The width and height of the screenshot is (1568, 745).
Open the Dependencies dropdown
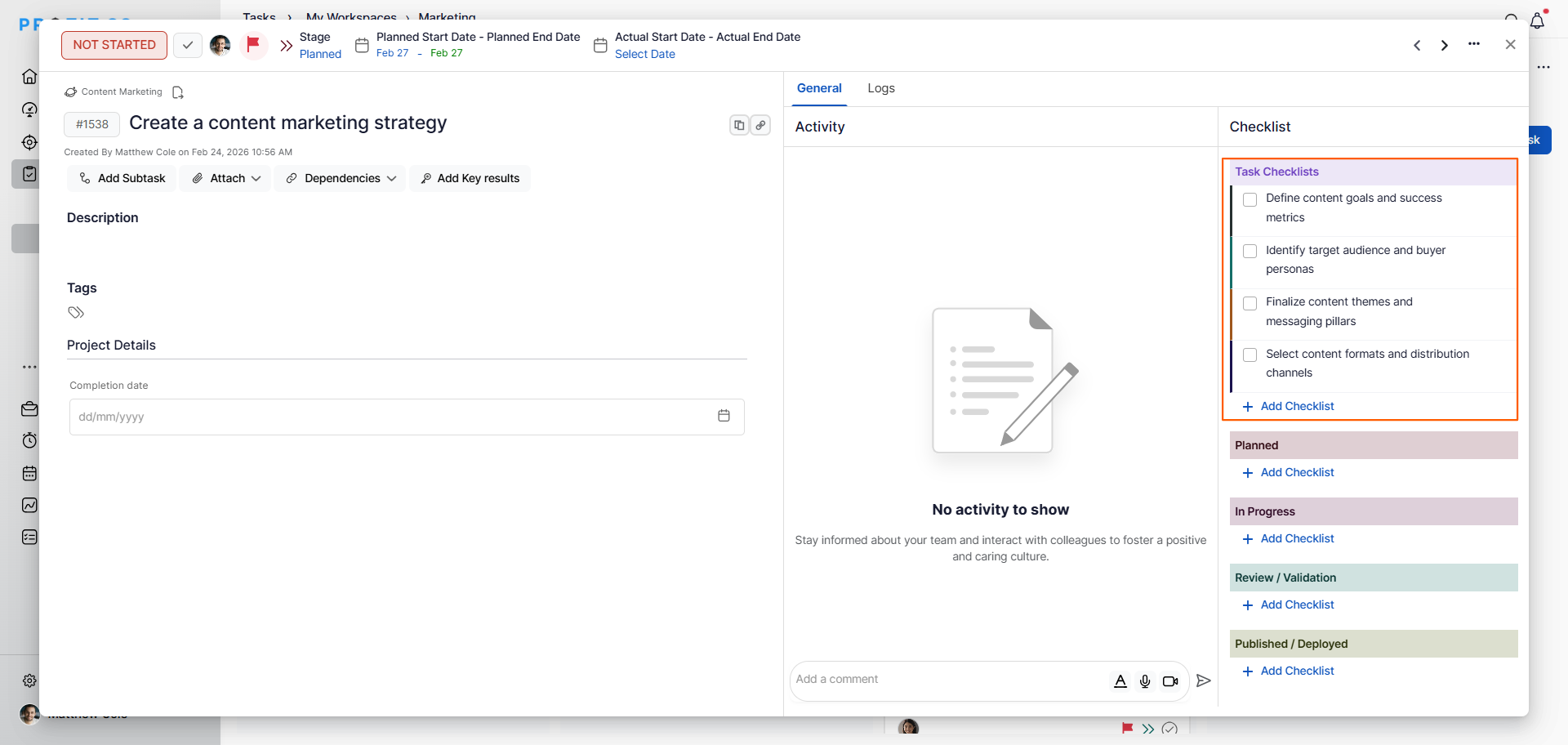[x=341, y=178]
